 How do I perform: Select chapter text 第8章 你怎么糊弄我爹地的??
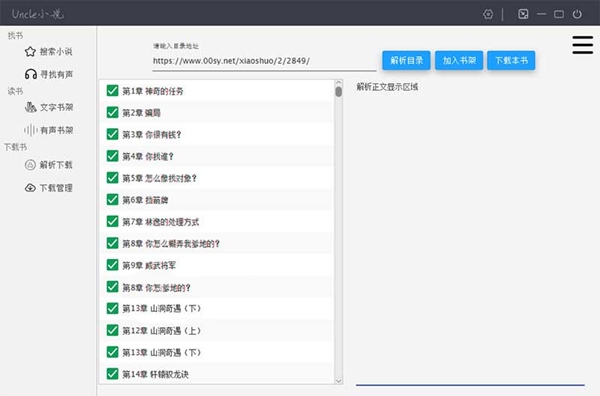pos(171,244)
